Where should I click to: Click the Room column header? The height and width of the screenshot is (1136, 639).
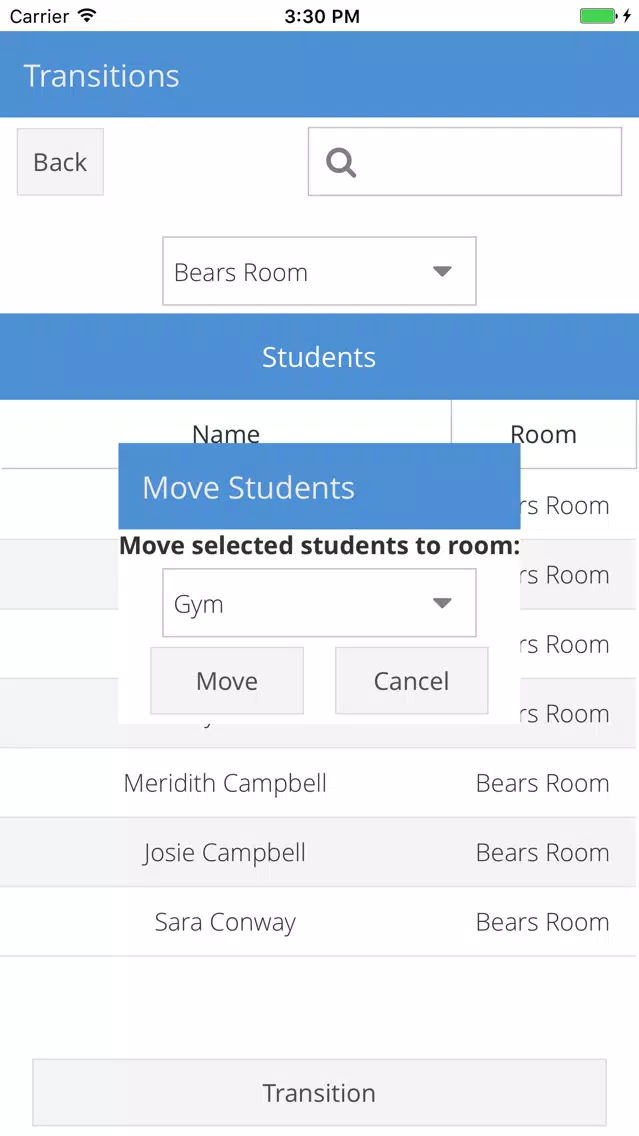543,434
